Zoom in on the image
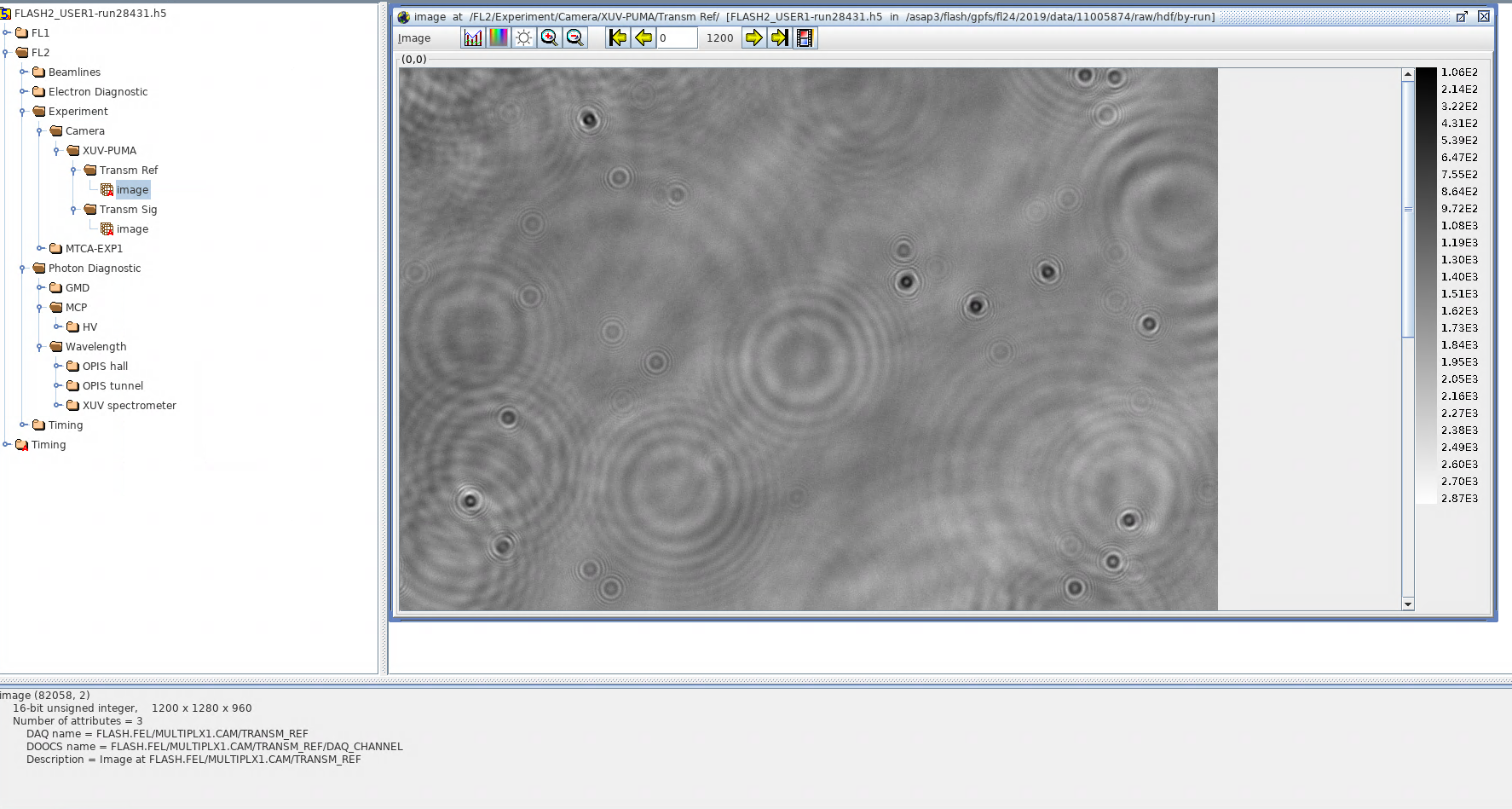This screenshot has height=809, width=1512. pos(550,38)
